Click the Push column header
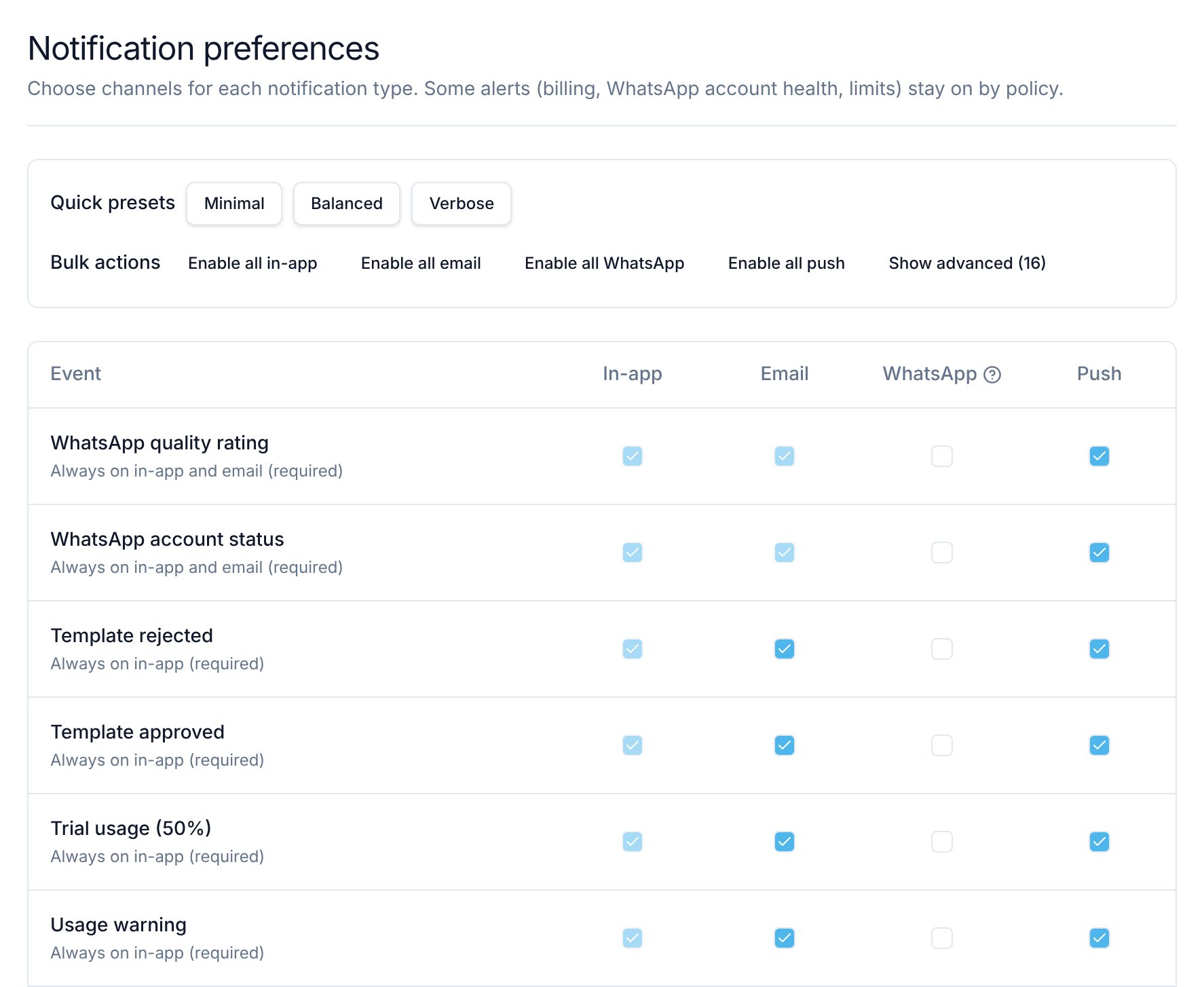Image resolution: width=1204 pixels, height=987 pixels. tap(1099, 374)
